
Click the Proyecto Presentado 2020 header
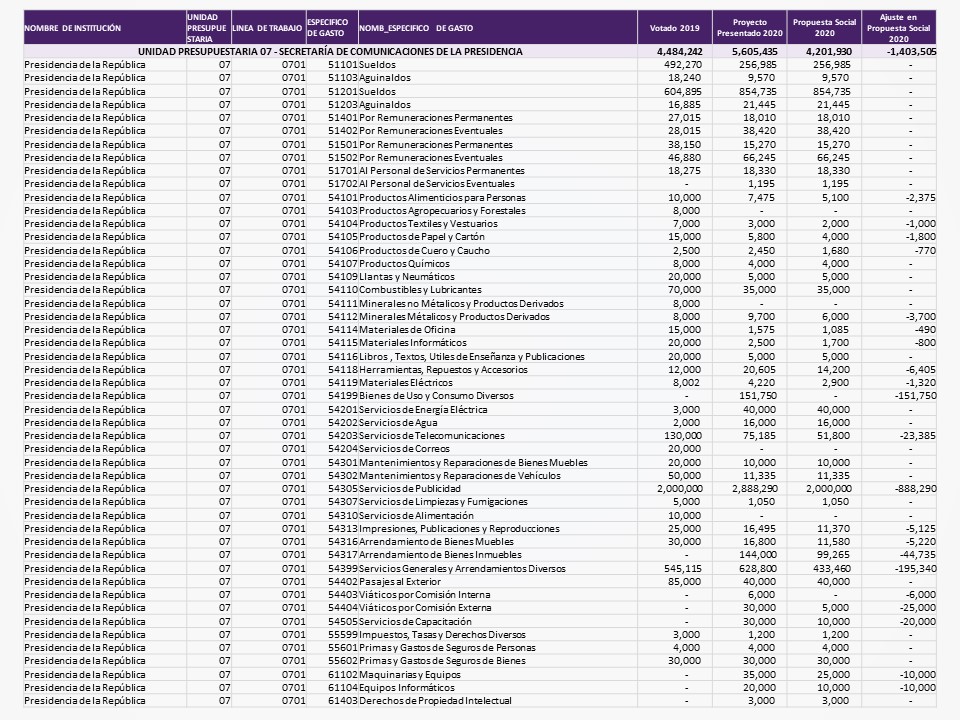pos(750,27)
